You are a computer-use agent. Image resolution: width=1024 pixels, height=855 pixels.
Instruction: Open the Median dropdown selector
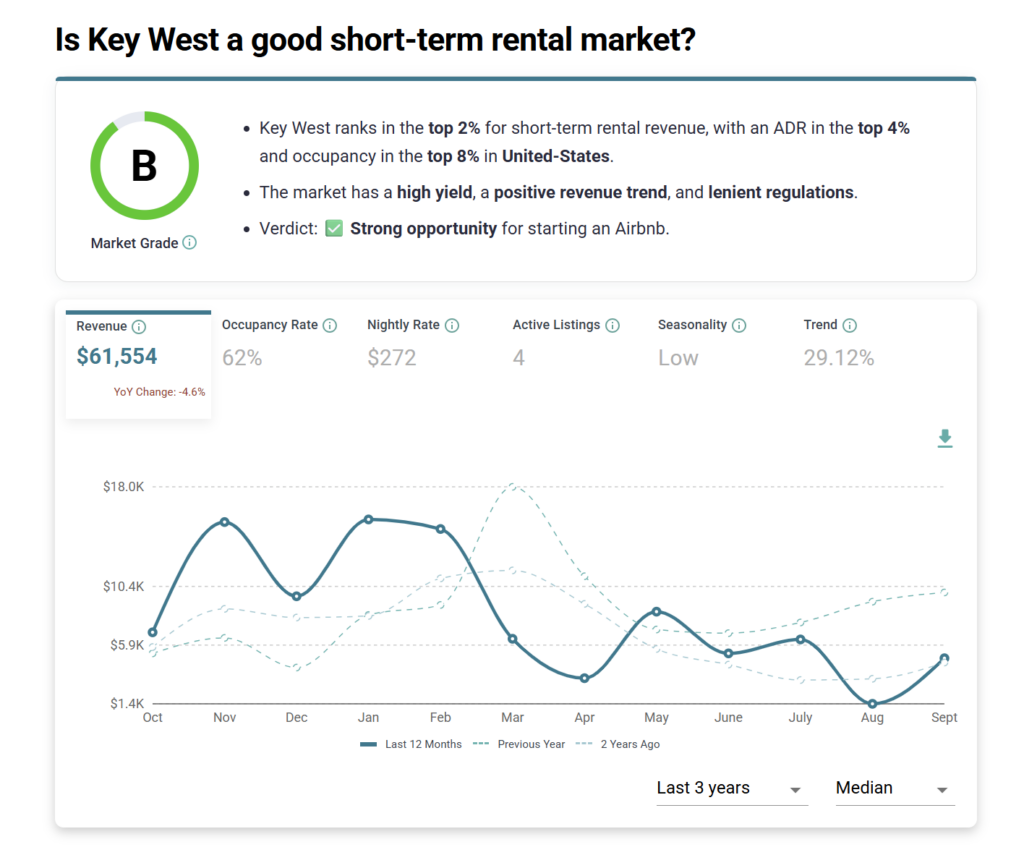pos(893,788)
